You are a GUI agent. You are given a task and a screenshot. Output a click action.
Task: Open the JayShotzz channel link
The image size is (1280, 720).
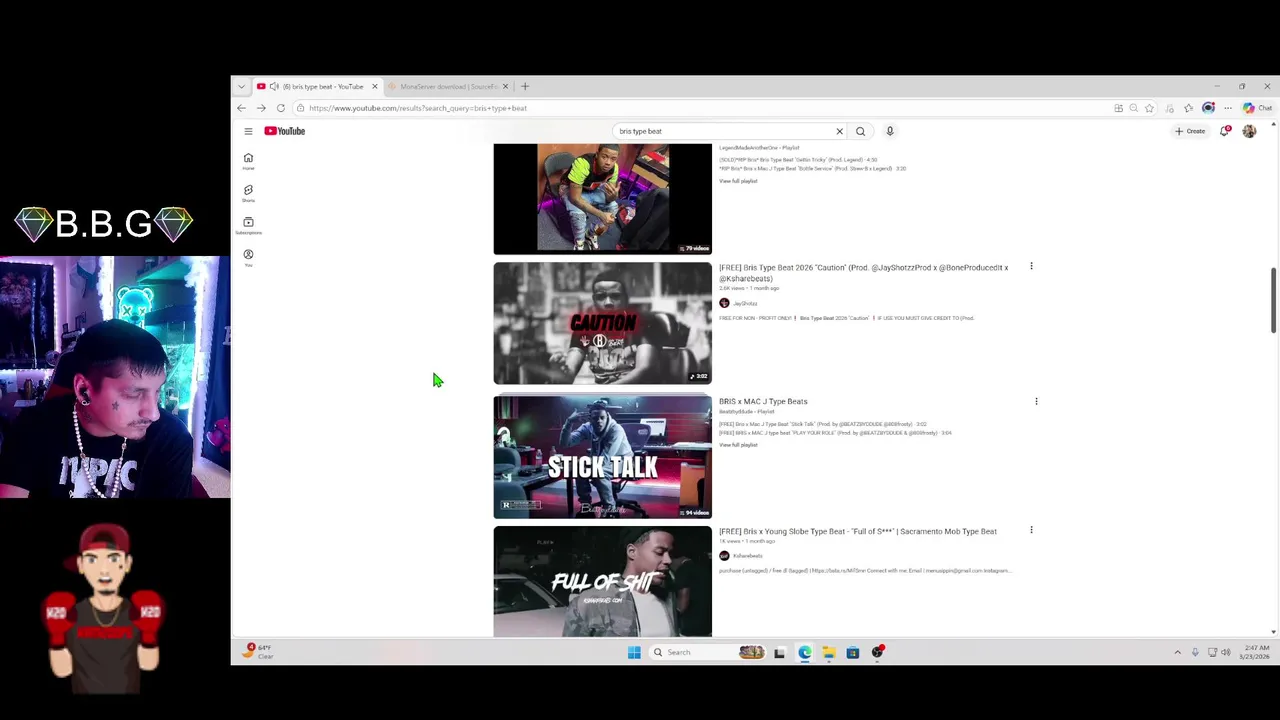coord(745,303)
